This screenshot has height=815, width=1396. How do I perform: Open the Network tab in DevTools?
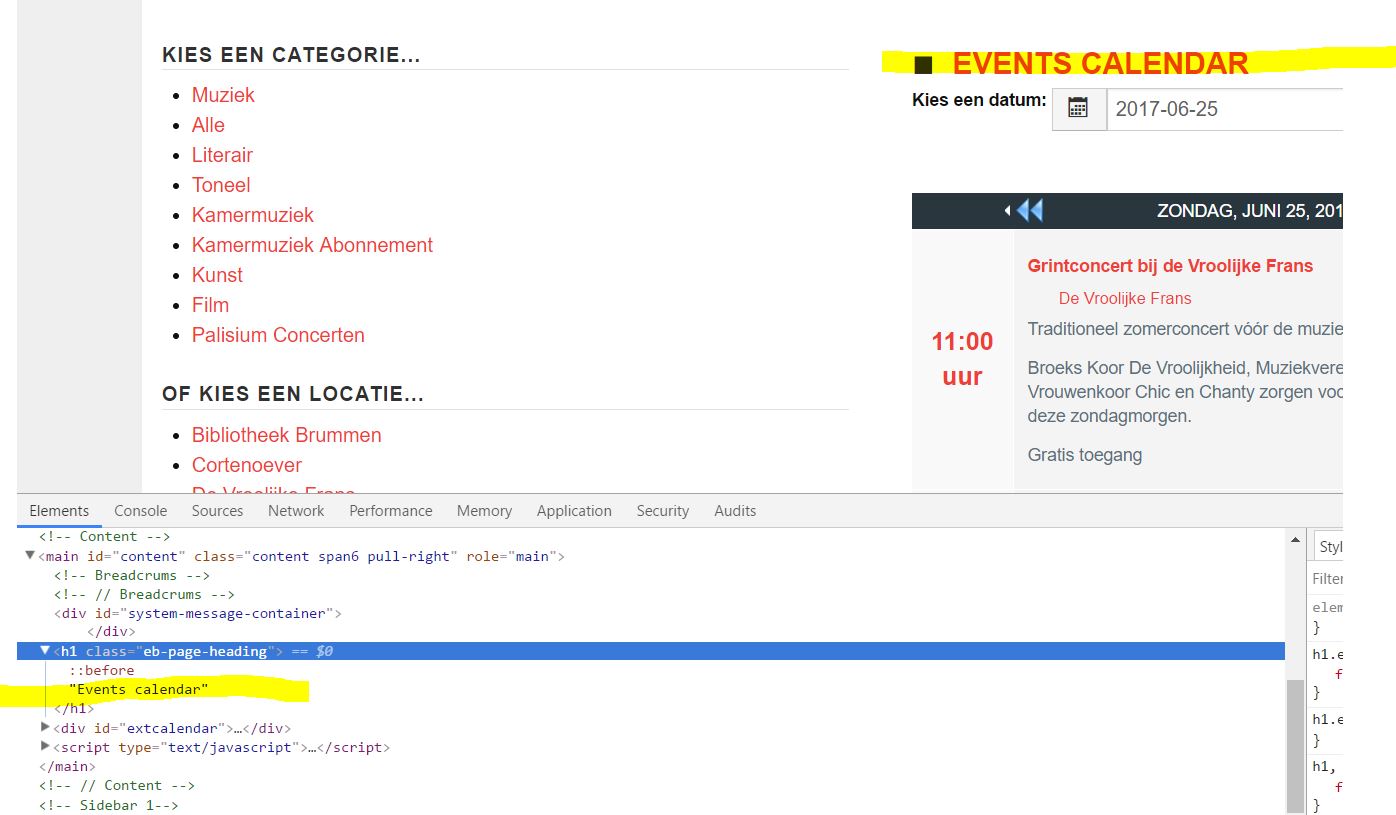pos(295,511)
